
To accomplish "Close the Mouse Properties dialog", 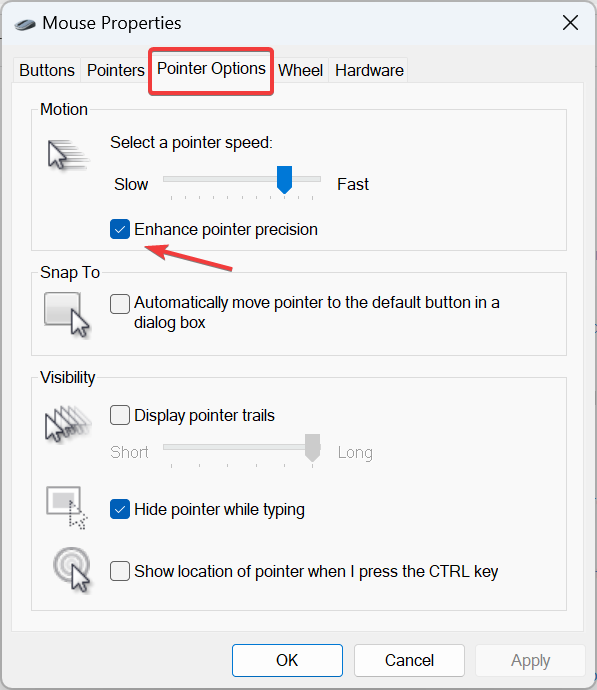I will click(x=570, y=22).
